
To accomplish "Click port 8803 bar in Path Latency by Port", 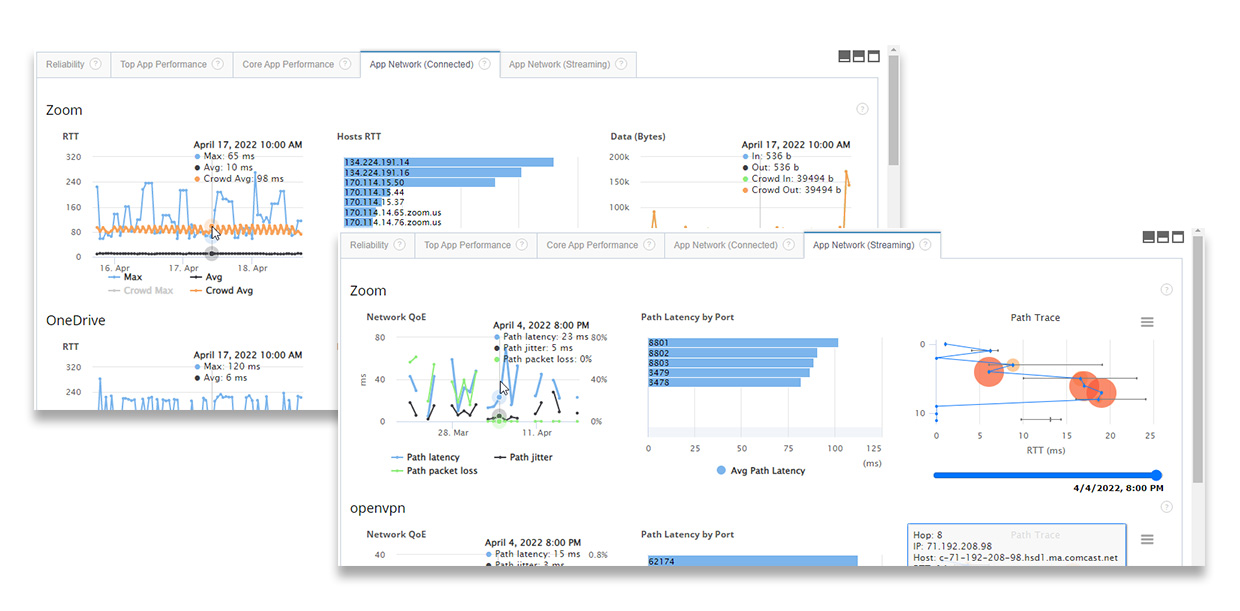I will point(730,363).
